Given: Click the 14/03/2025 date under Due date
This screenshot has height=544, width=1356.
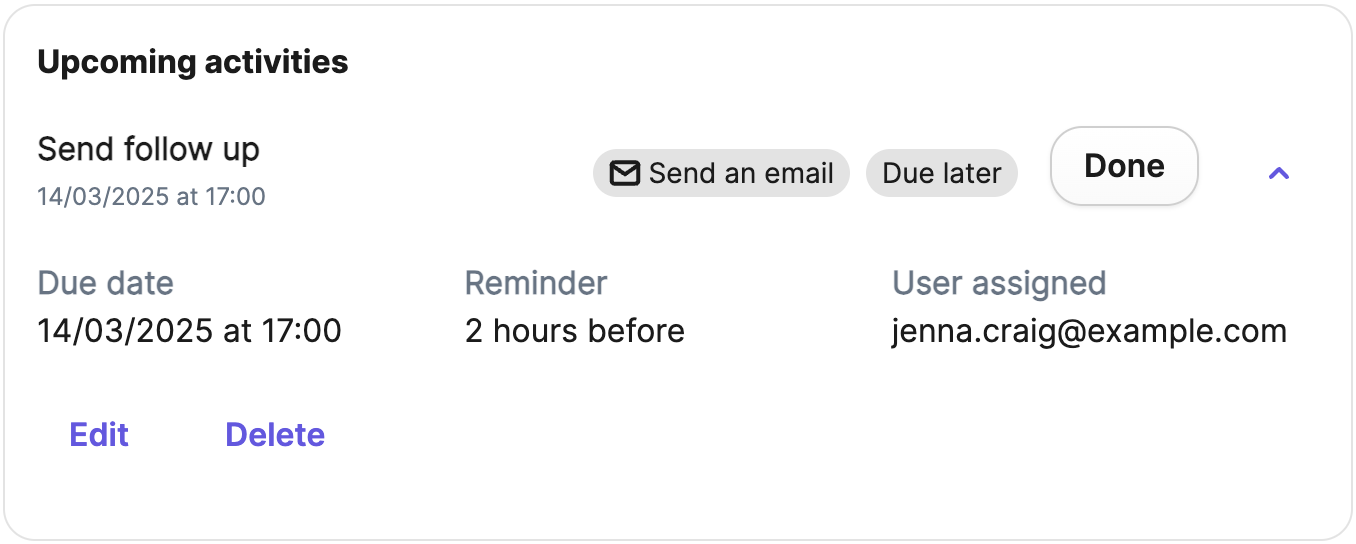Looking at the screenshot, I should coord(125,331).
